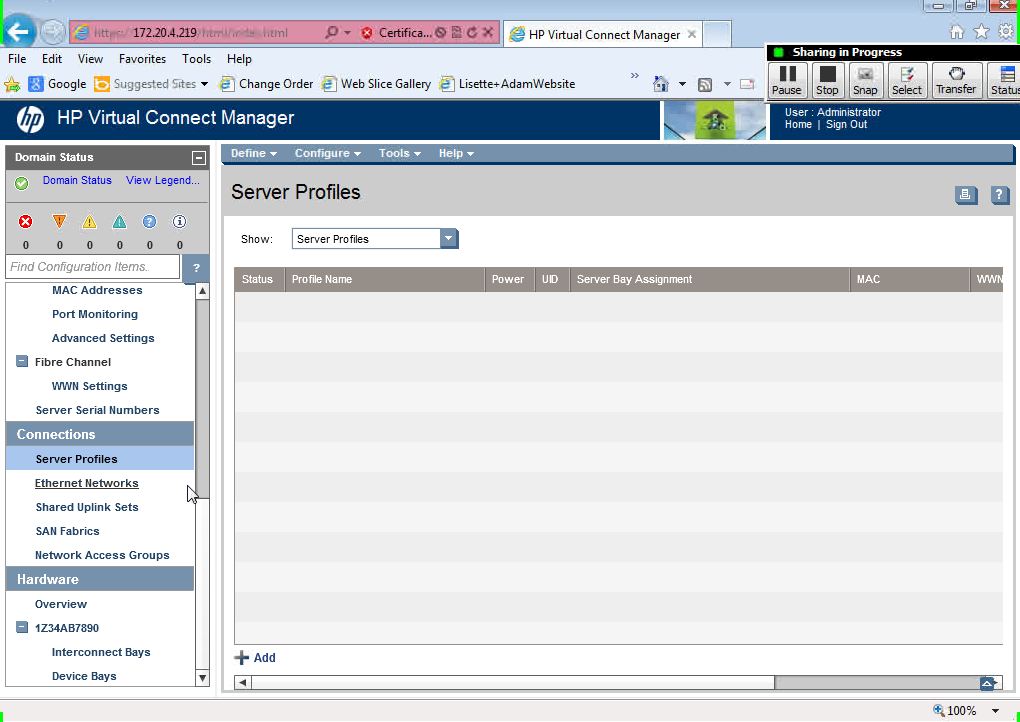1020x722 pixels.
Task: Click the address bar search magnifier icon
Action: [x=331, y=32]
